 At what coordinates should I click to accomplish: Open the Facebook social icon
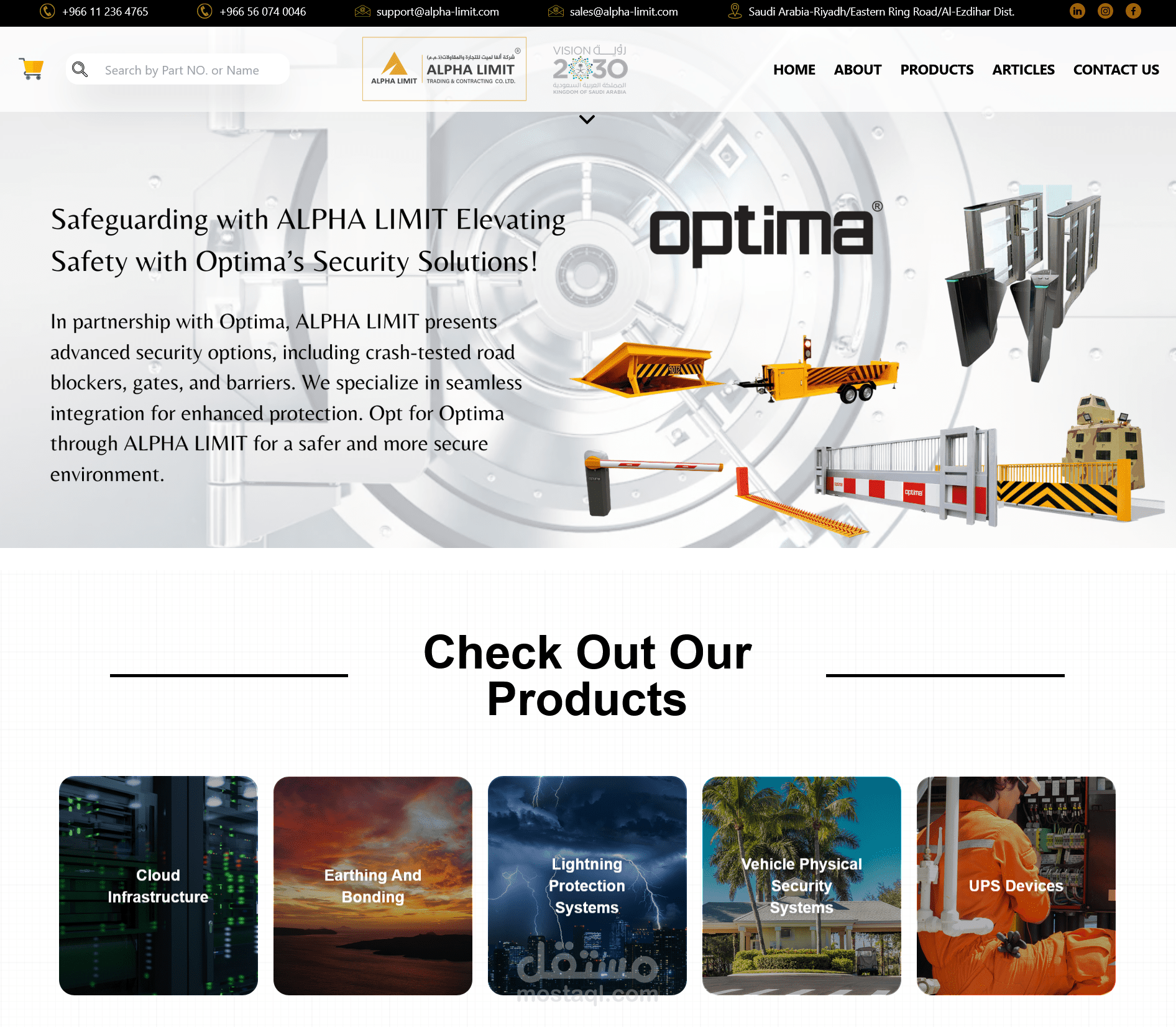1133,11
